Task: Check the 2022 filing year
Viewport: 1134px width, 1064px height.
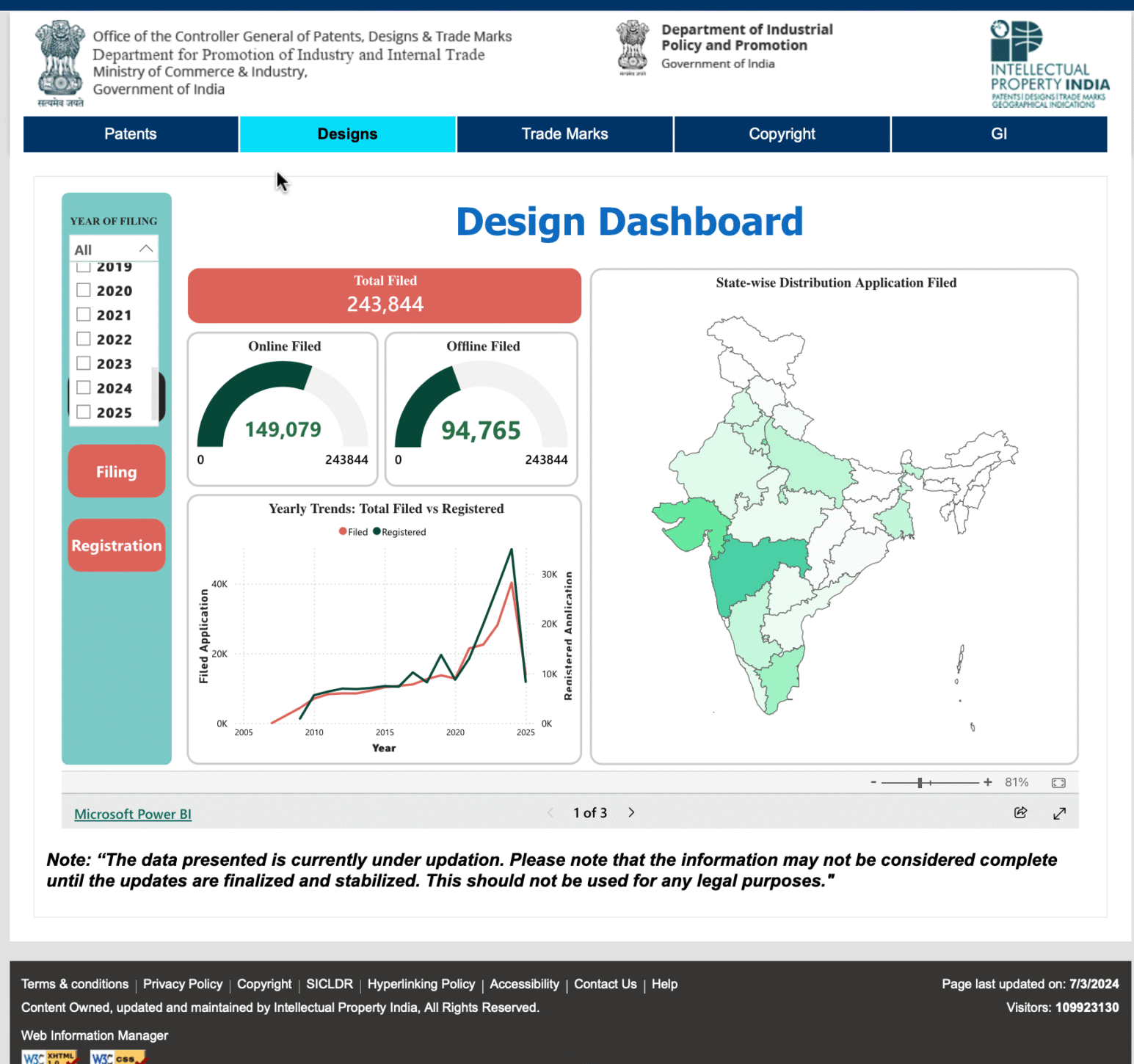Action: point(84,339)
